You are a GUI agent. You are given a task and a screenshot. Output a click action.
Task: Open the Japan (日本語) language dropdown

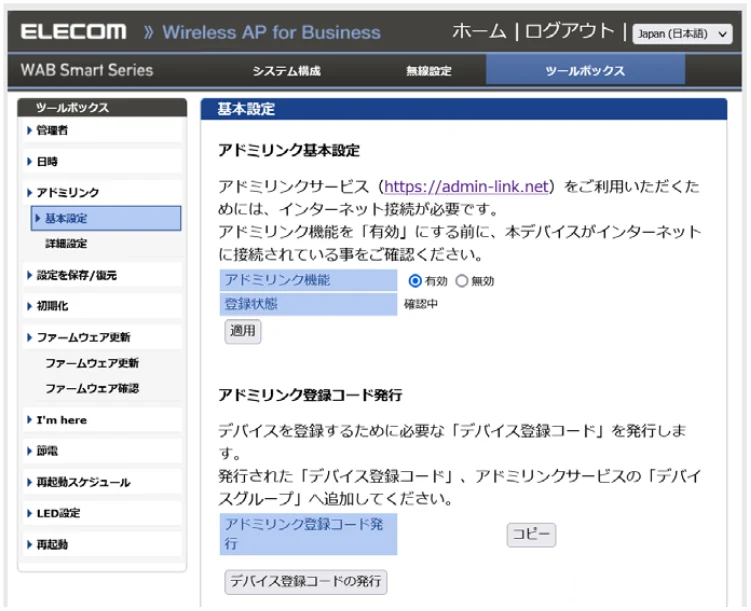(x=682, y=34)
